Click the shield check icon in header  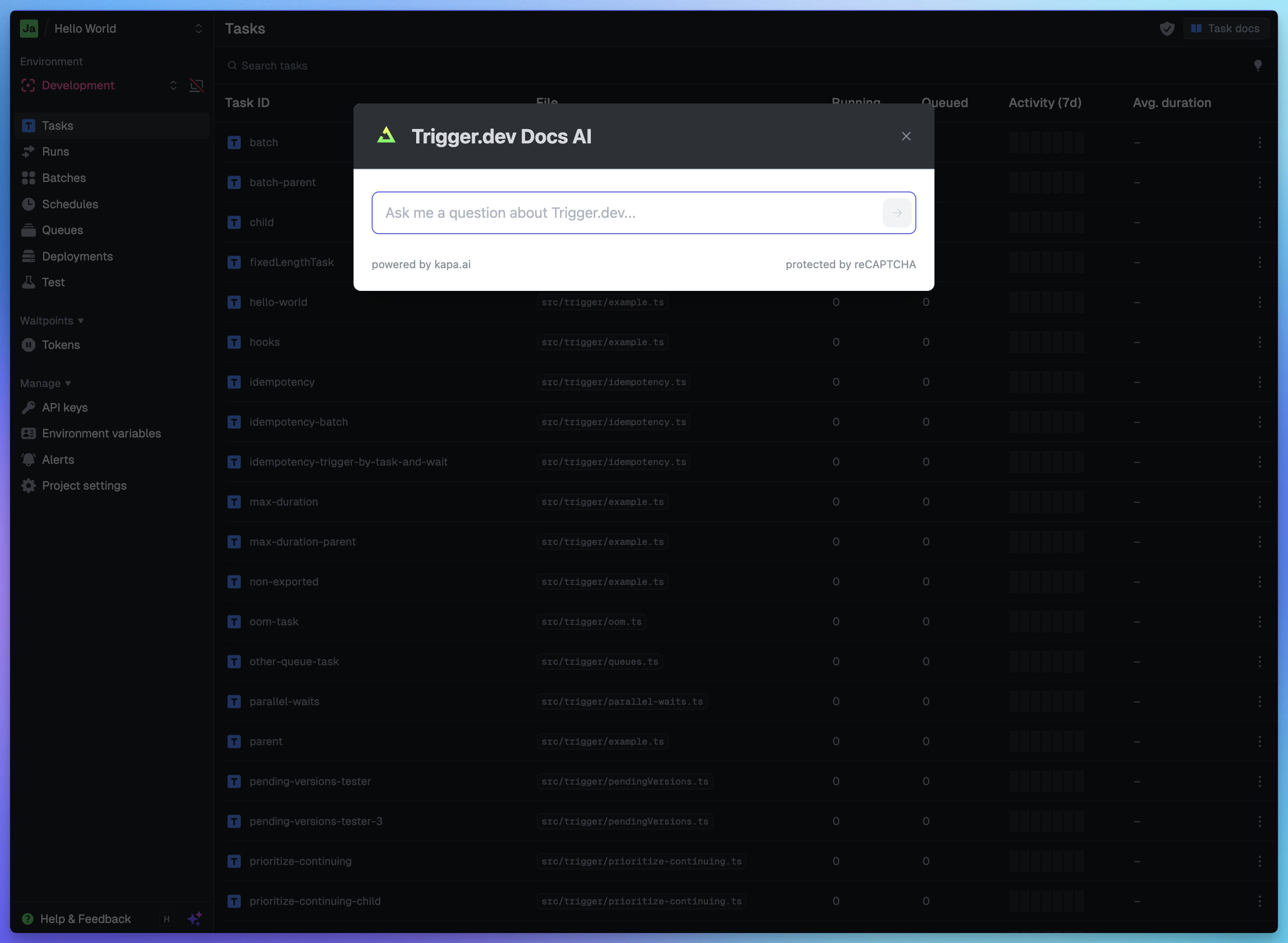point(1167,29)
